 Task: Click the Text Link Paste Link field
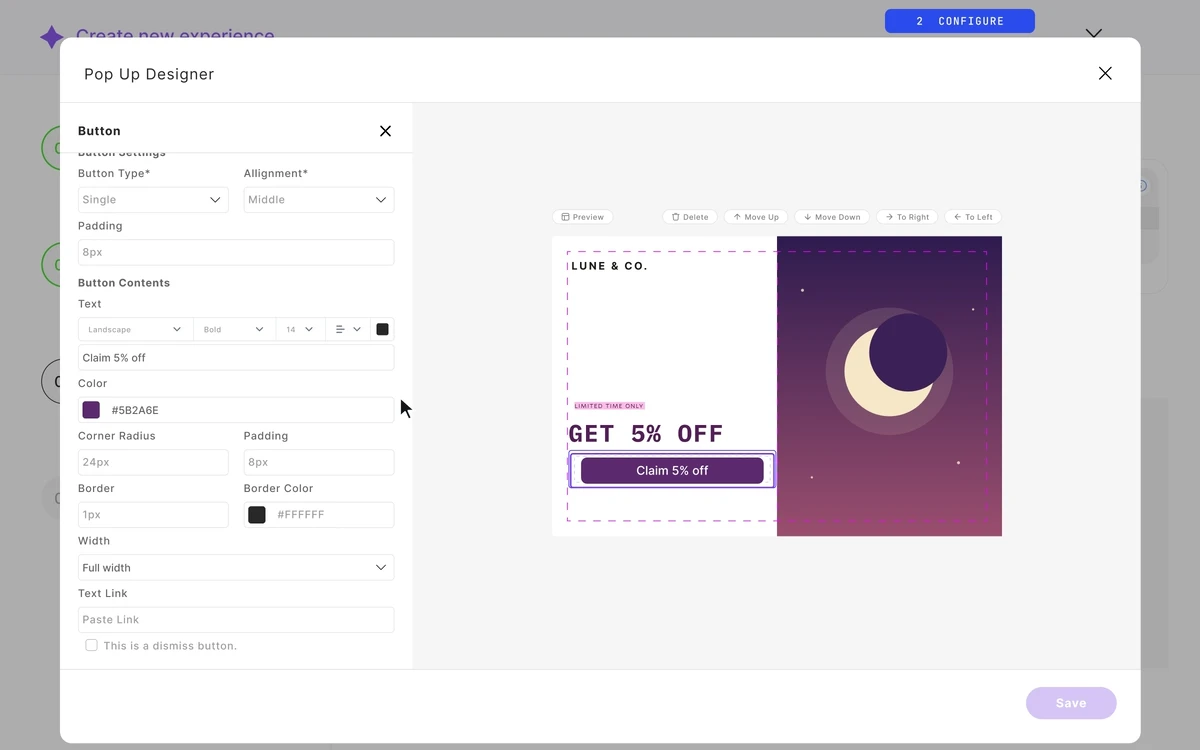(236, 620)
